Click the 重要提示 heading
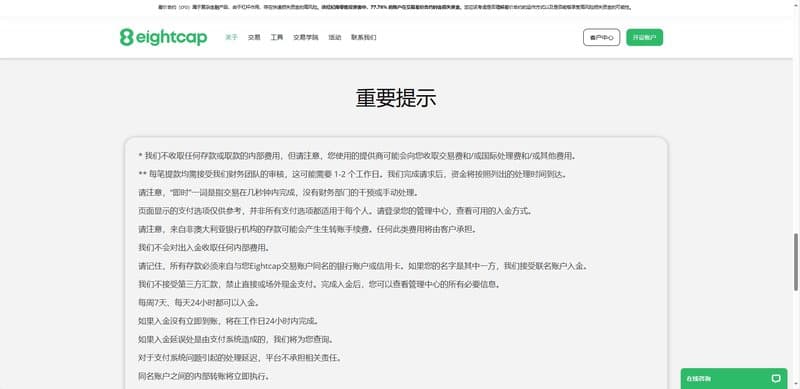The image size is (800, 389). [396, 98]
